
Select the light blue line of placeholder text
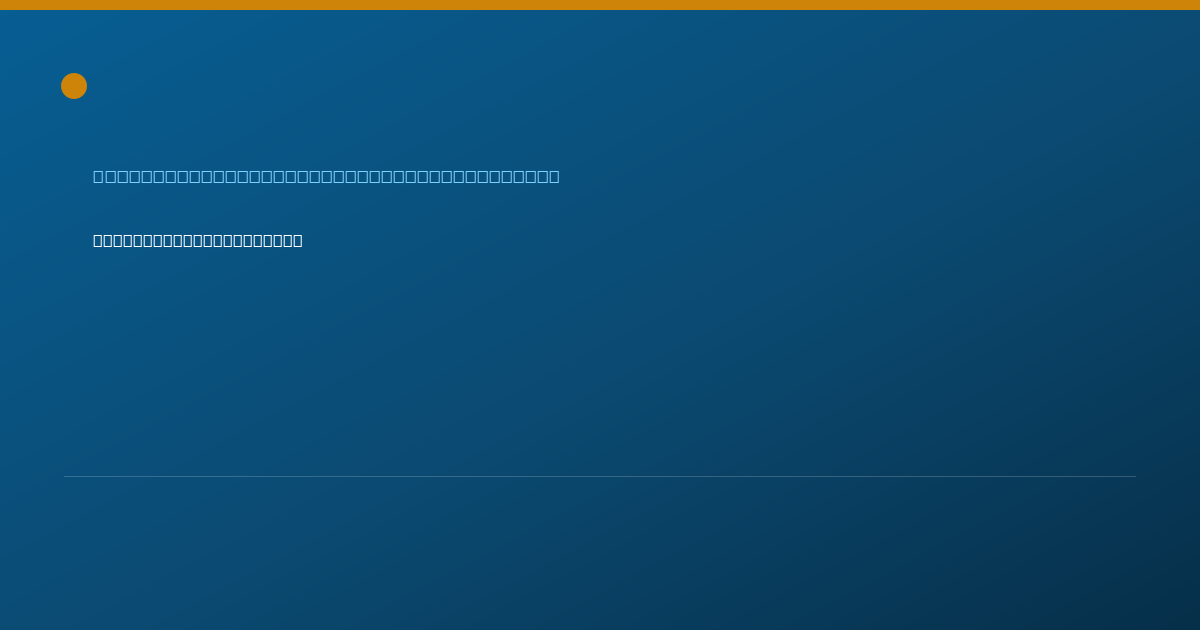tap(326, 177)
